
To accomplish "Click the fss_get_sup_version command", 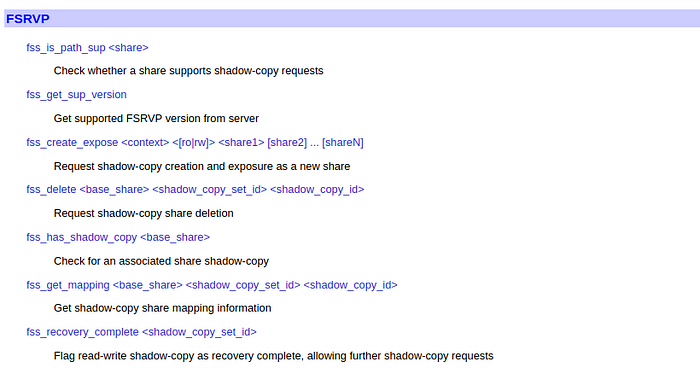I will click(x=76, y=95).
